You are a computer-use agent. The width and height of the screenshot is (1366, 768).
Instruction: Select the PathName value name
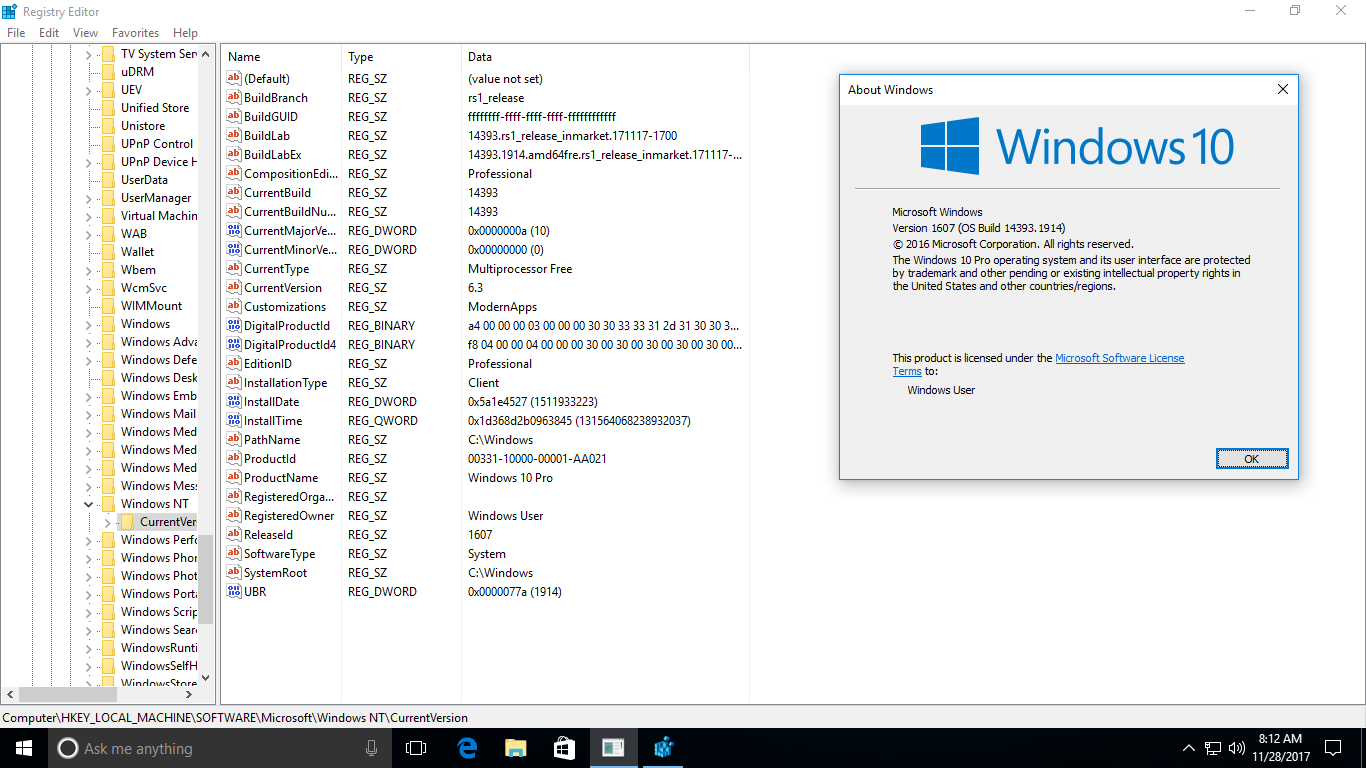point(272,440)
